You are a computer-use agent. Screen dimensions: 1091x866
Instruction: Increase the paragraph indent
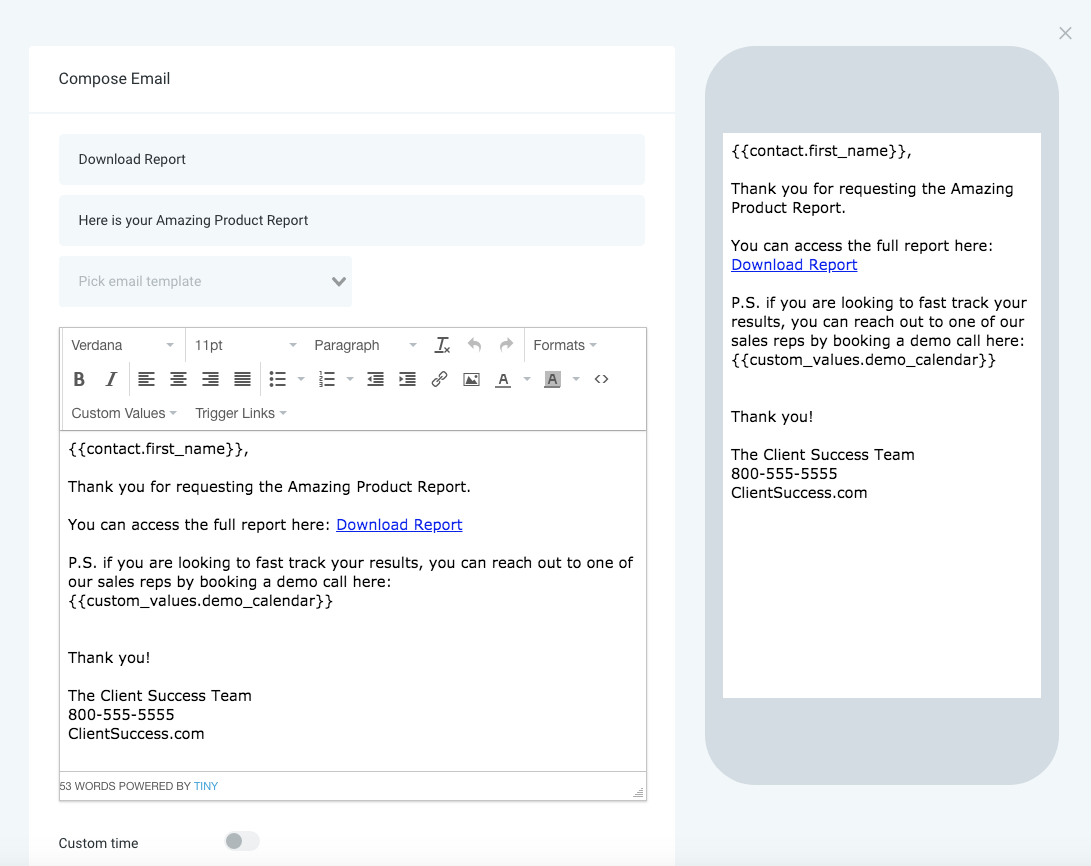[408, 379]
